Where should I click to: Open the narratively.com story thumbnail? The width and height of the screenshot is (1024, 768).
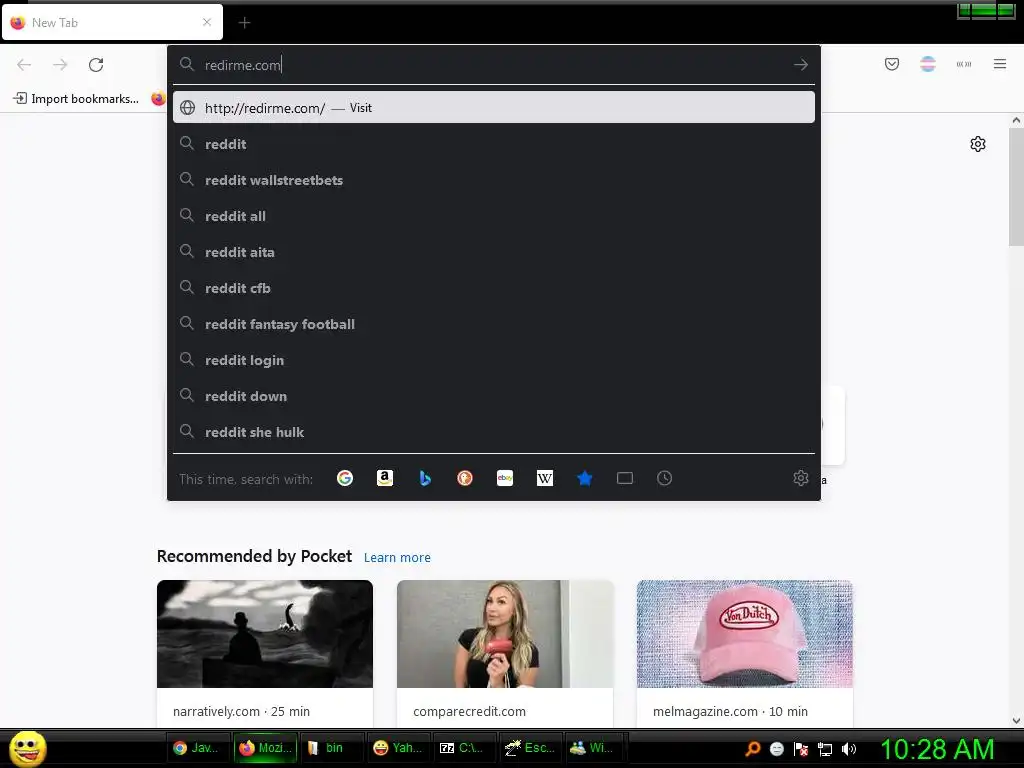pos(264,633)
